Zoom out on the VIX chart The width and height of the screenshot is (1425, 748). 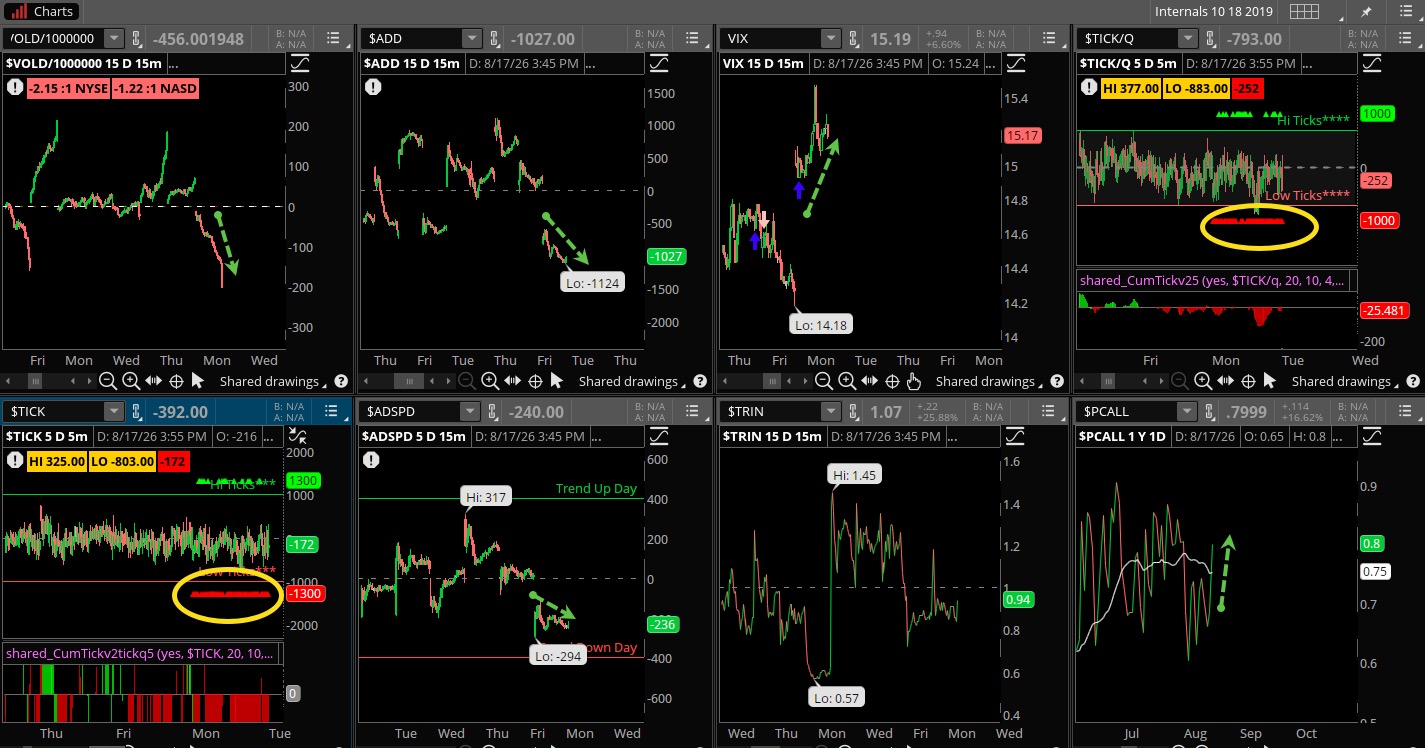coord(824,381)
